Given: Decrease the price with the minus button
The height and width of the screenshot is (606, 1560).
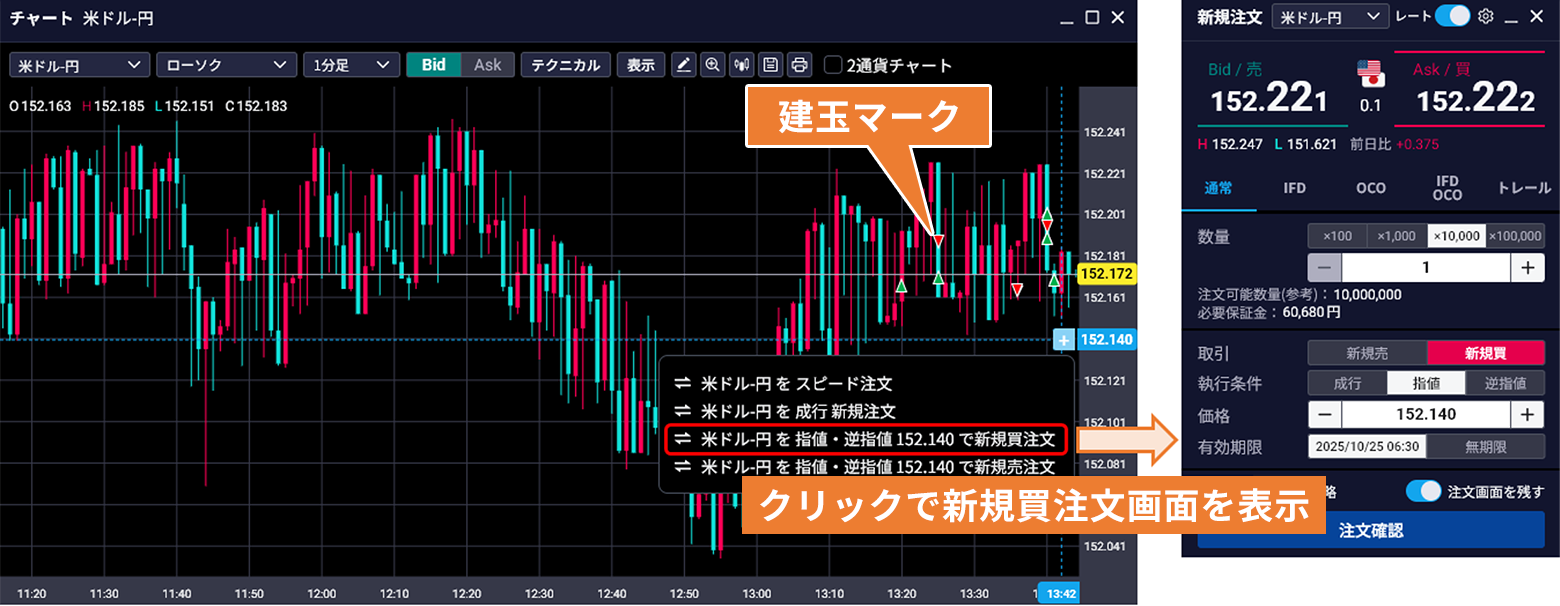Looking at the screenshot, I should click(1325, 414).
